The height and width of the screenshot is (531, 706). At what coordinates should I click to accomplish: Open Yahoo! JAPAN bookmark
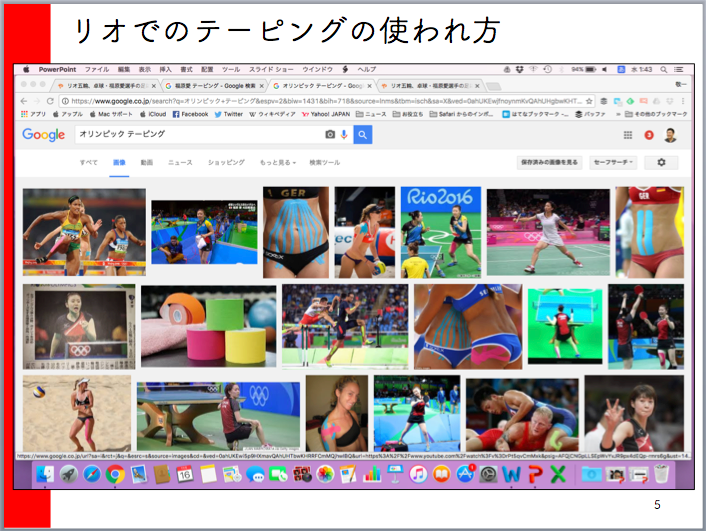coord(326,114)
